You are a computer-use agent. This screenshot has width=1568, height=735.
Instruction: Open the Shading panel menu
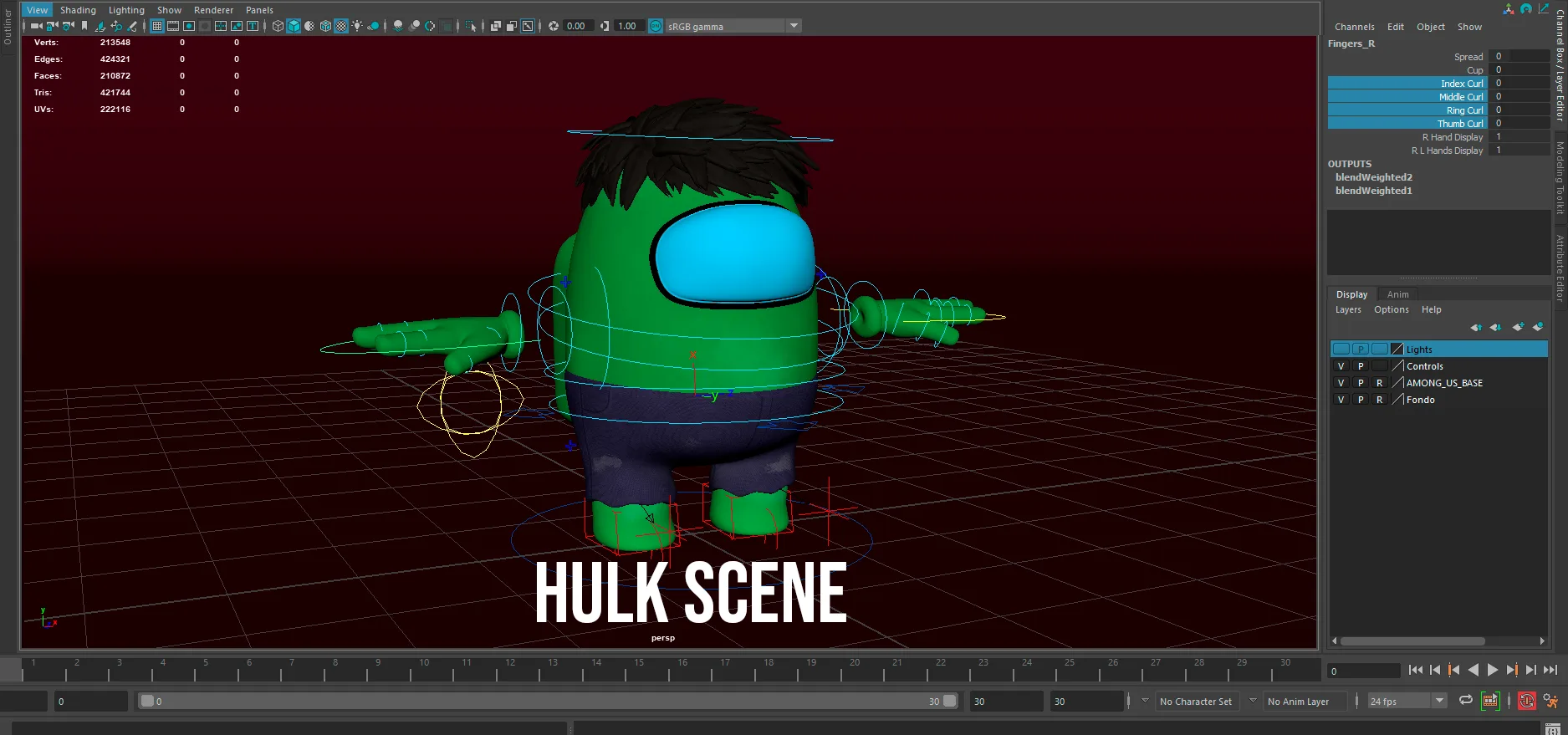tap(78, 10)
